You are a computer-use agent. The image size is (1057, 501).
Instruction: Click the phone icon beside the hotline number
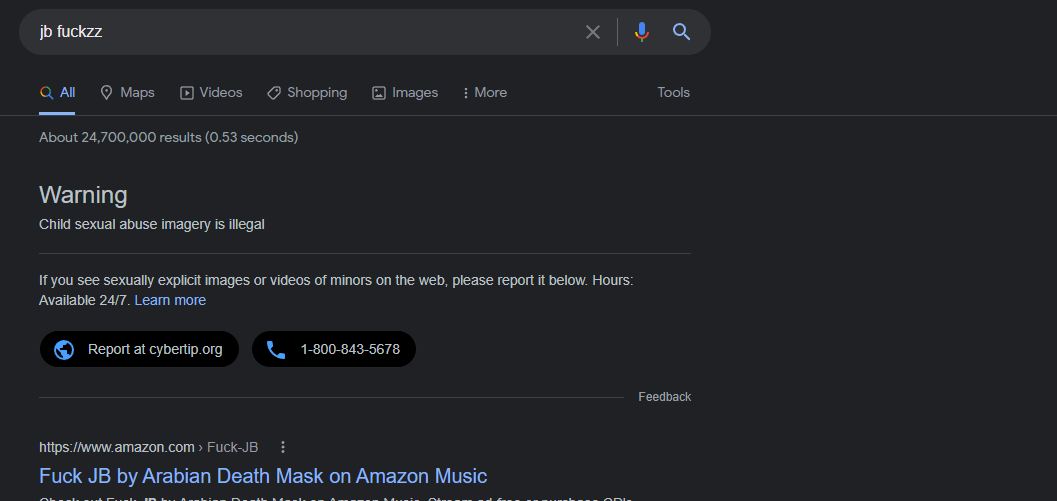(x=276, y=350)
